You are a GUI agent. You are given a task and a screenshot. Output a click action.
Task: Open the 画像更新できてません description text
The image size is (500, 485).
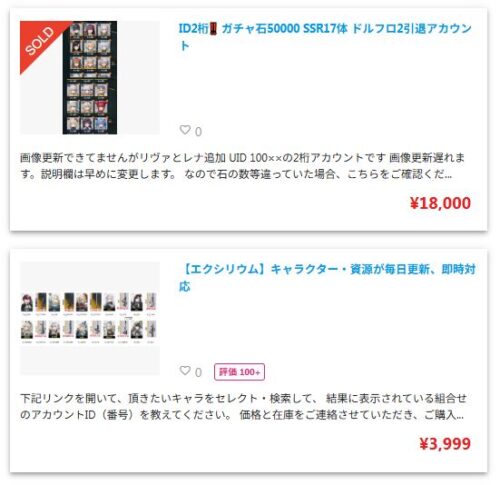(x=242, y=166)
